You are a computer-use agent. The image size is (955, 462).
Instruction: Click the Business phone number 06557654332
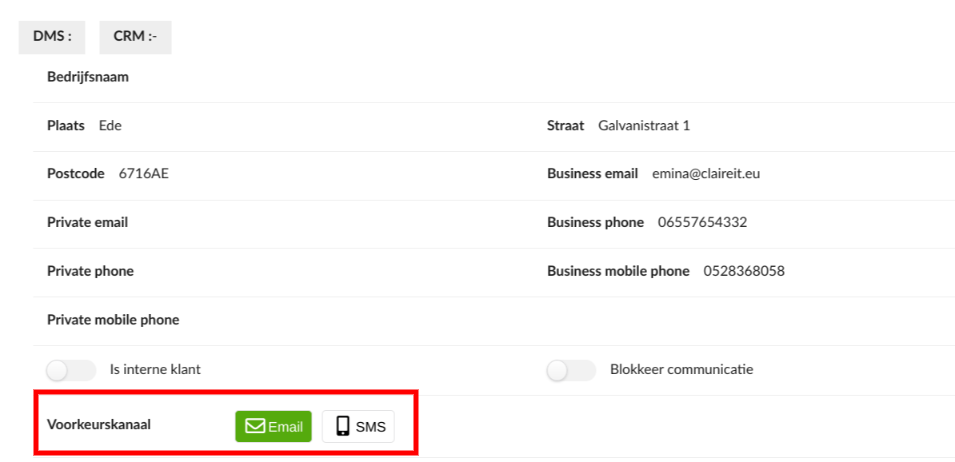(702, 222)
